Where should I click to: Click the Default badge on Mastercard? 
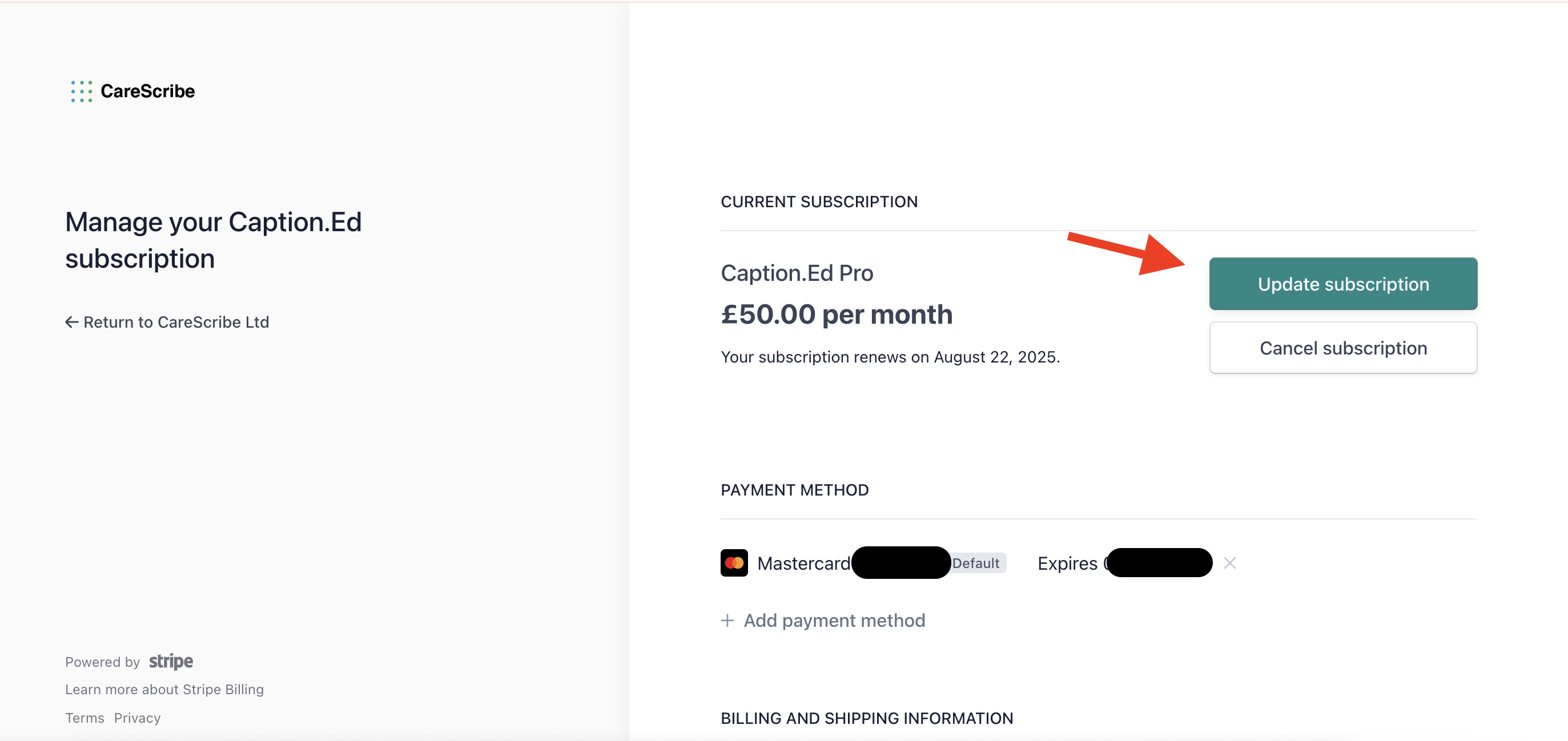point(976,563)
